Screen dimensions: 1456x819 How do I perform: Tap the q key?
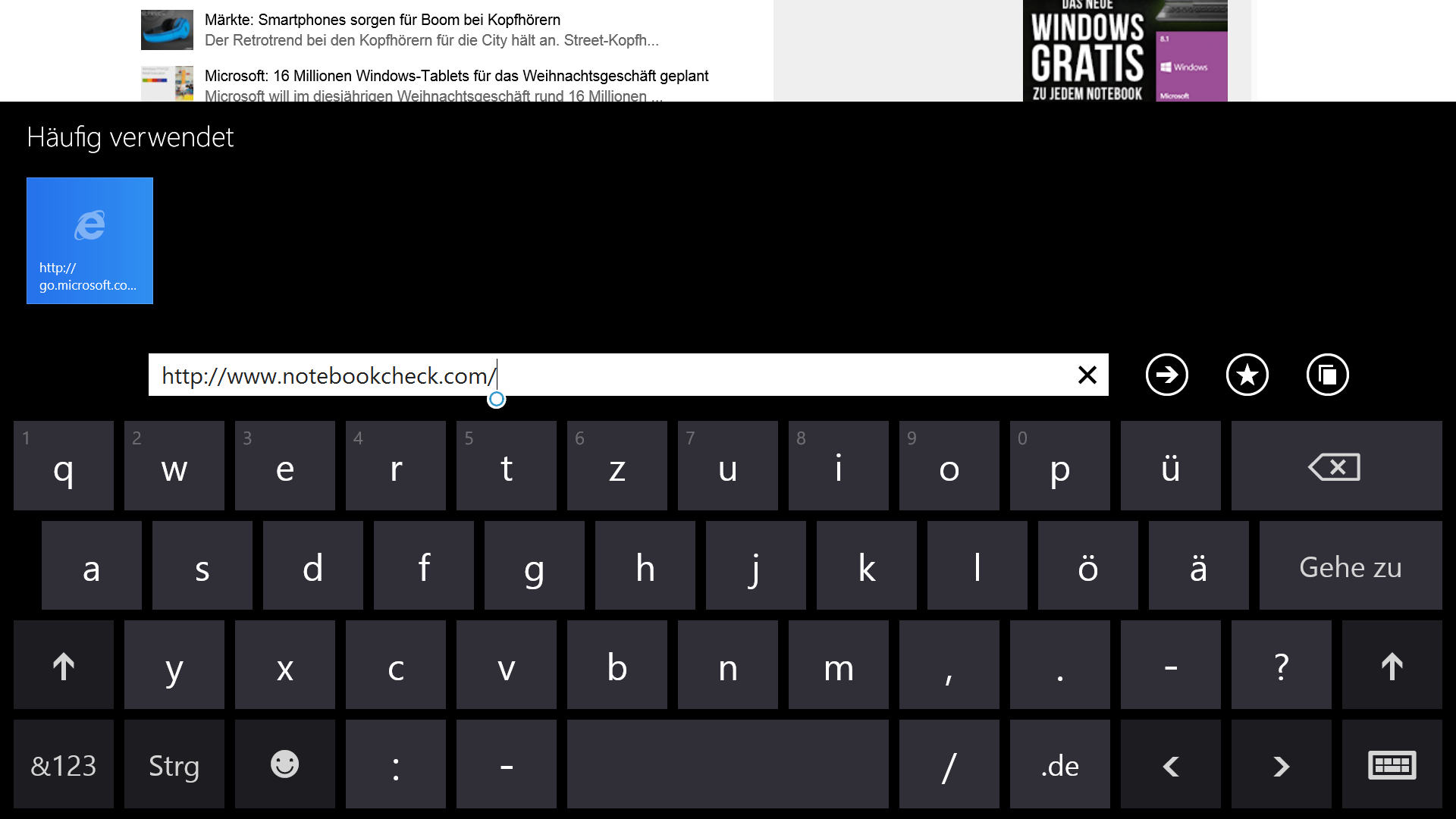[64, 466]
